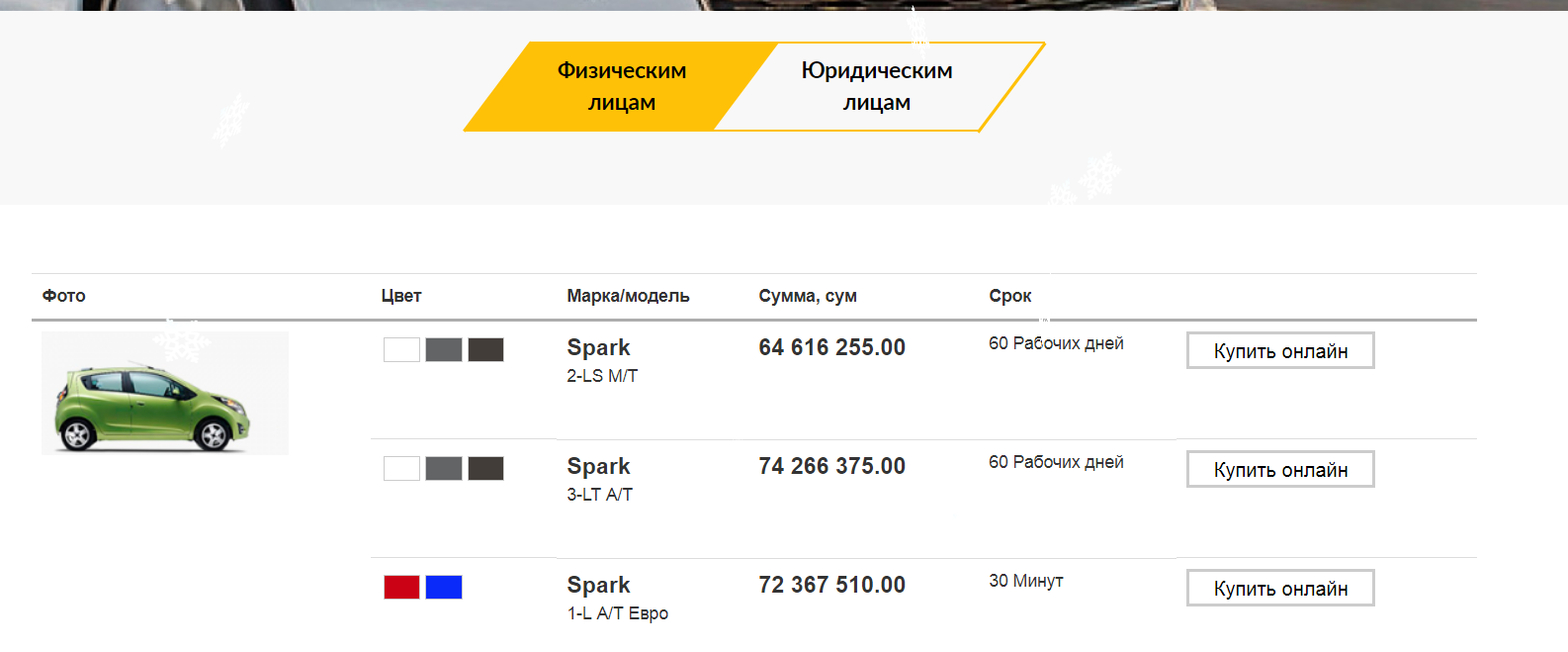Image resolution: width=1568 pixels, height=652 pixels.
Task: Pick blue color for Spark 1-L A/T Евро
Action: (444, 587)
